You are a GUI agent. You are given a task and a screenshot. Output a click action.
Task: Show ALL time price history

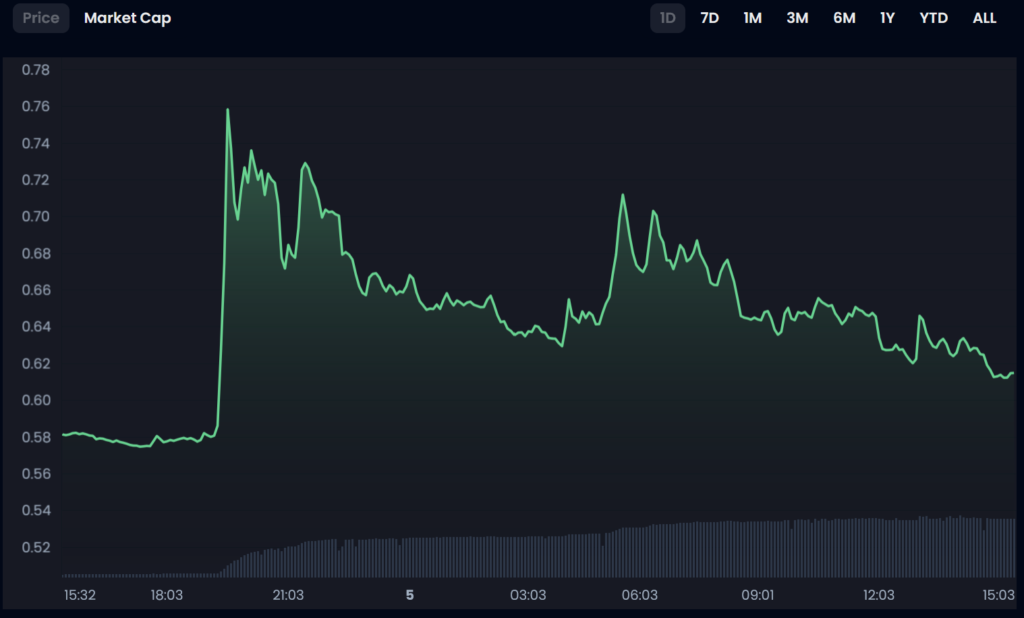coord(984,18)
